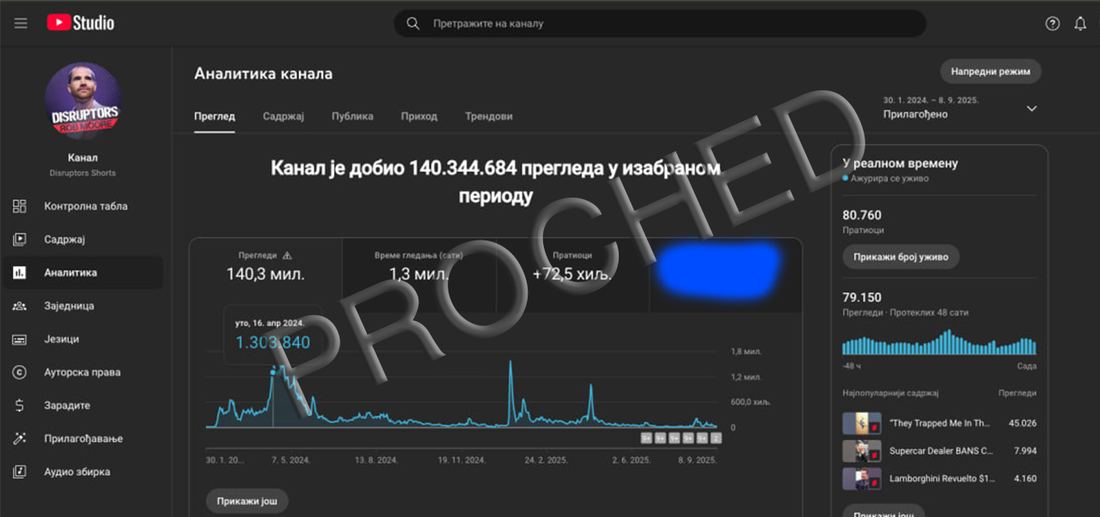Open the Disruptors channel avatar

point(83,101)
